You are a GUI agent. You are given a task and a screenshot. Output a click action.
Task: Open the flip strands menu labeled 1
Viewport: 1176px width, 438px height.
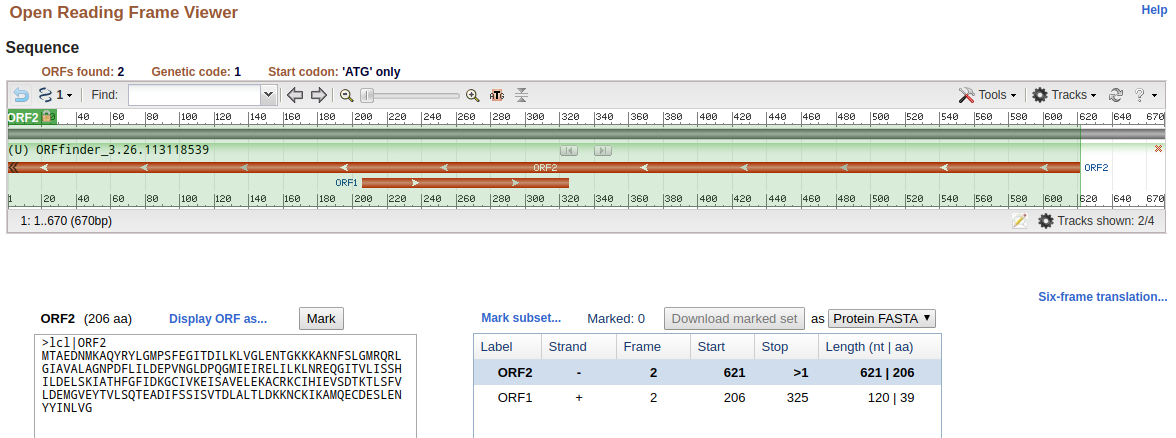[x=54, y=95]
